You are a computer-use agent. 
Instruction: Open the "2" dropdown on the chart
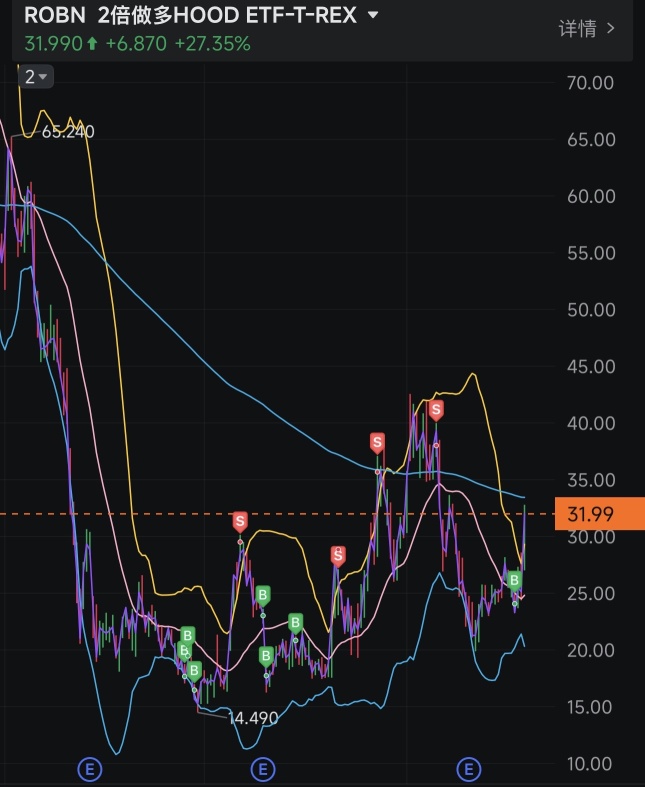click(36, 77)
